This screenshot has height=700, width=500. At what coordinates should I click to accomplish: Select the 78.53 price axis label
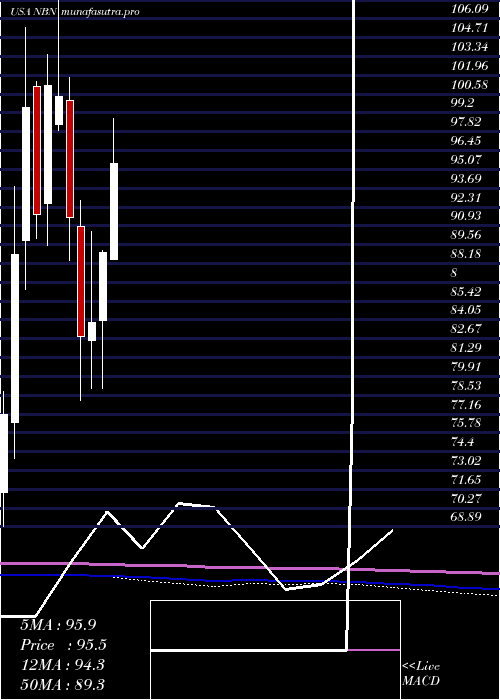click(x=466, y=385)
